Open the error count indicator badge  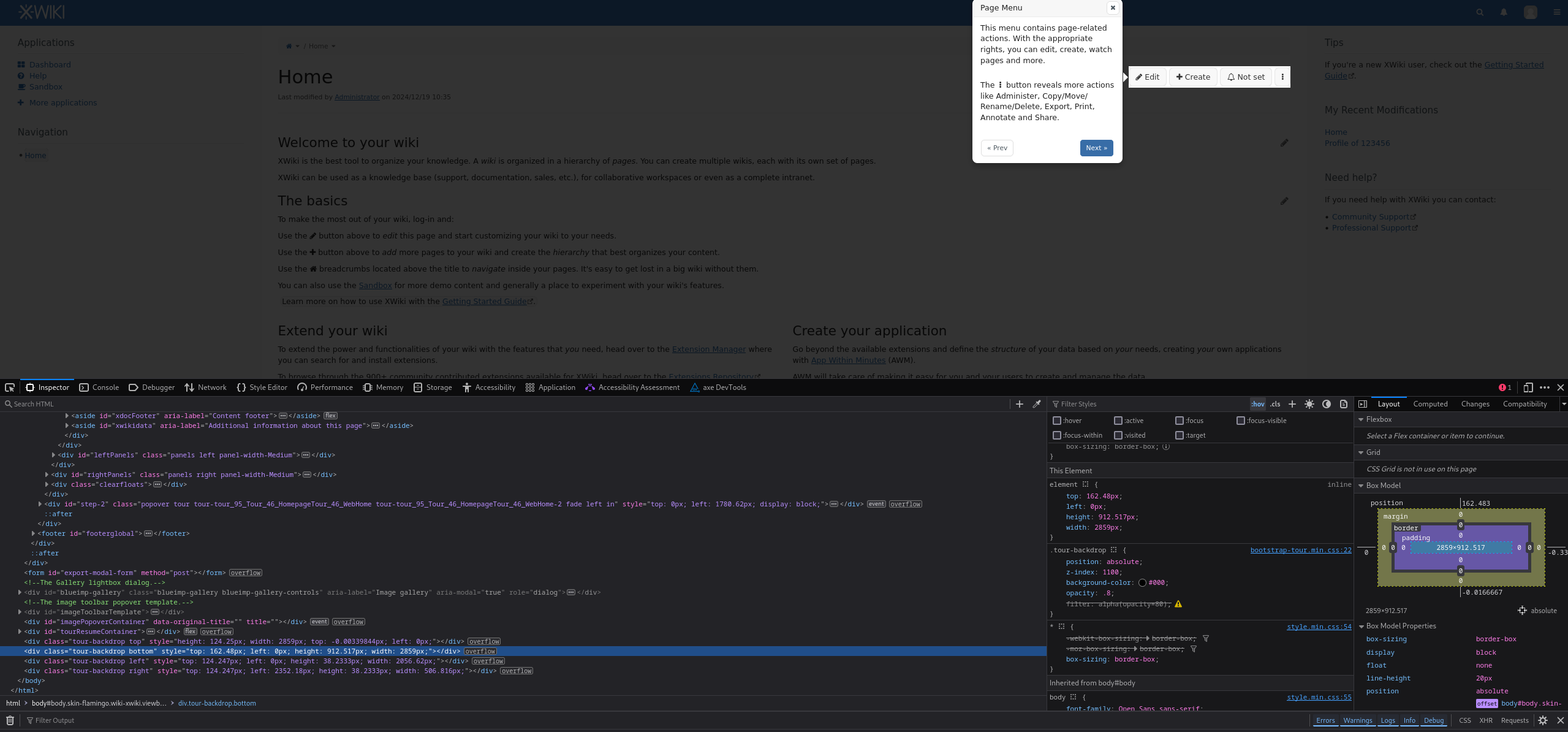click(x=1505, y=387)
